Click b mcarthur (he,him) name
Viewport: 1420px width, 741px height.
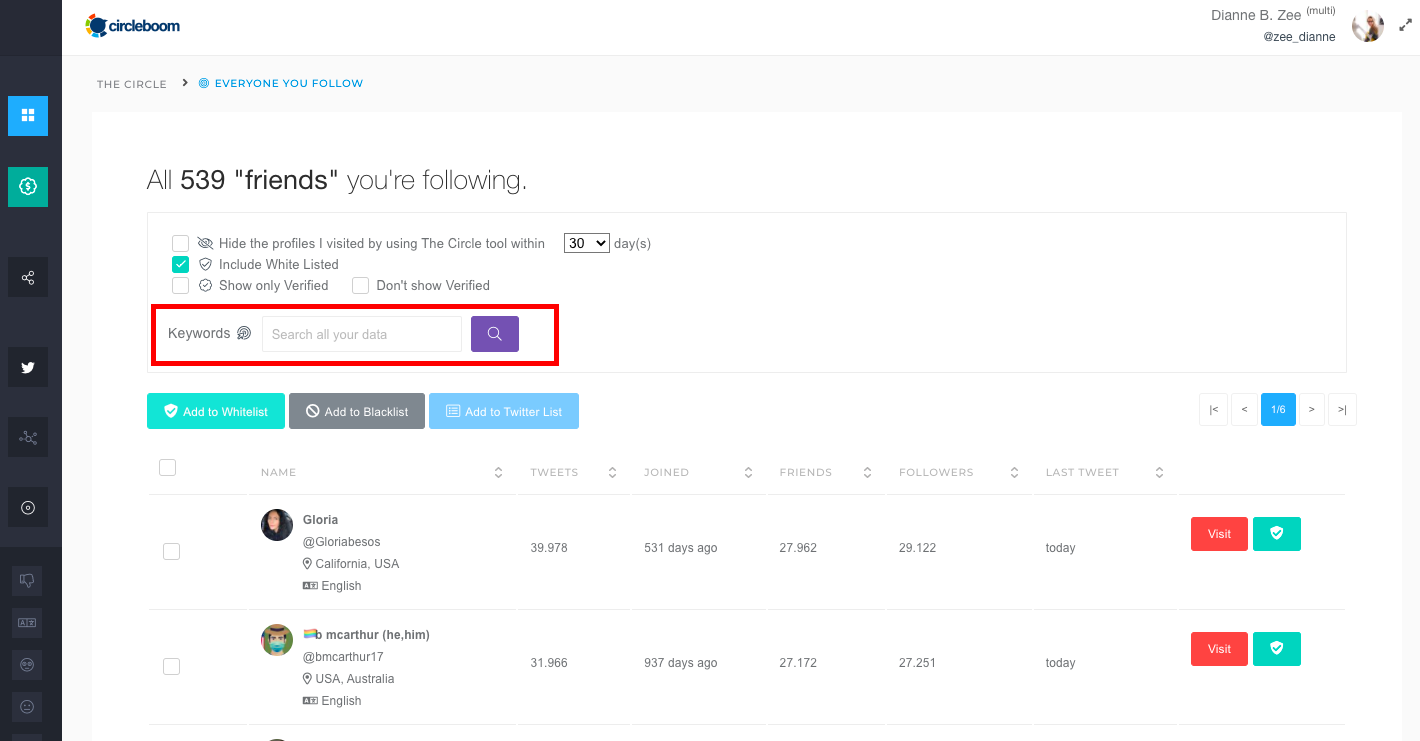click(x=366, y=635)
